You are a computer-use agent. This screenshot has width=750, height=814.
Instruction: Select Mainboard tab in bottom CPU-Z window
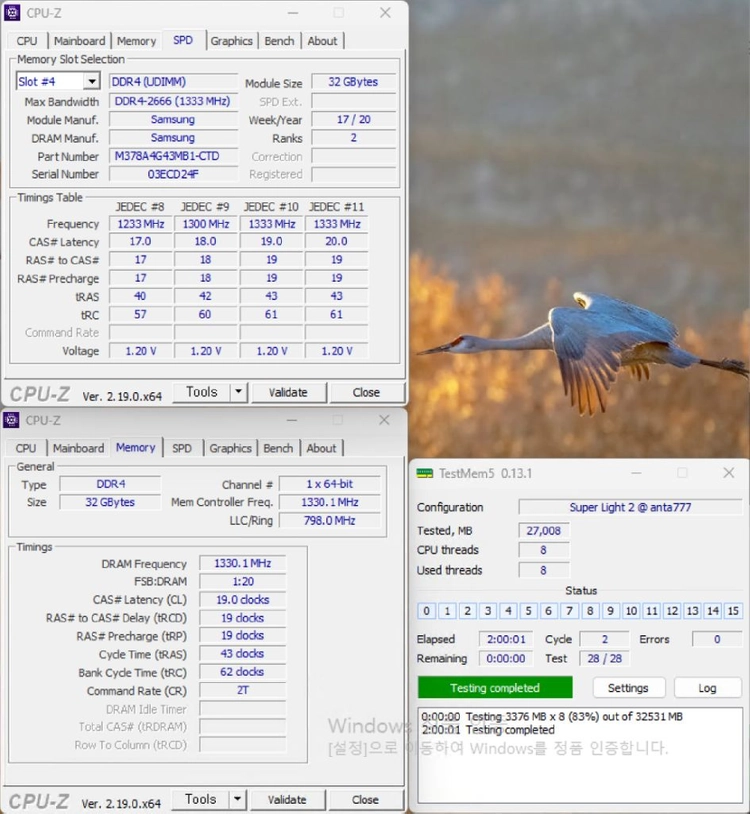(x=78, y=448)
